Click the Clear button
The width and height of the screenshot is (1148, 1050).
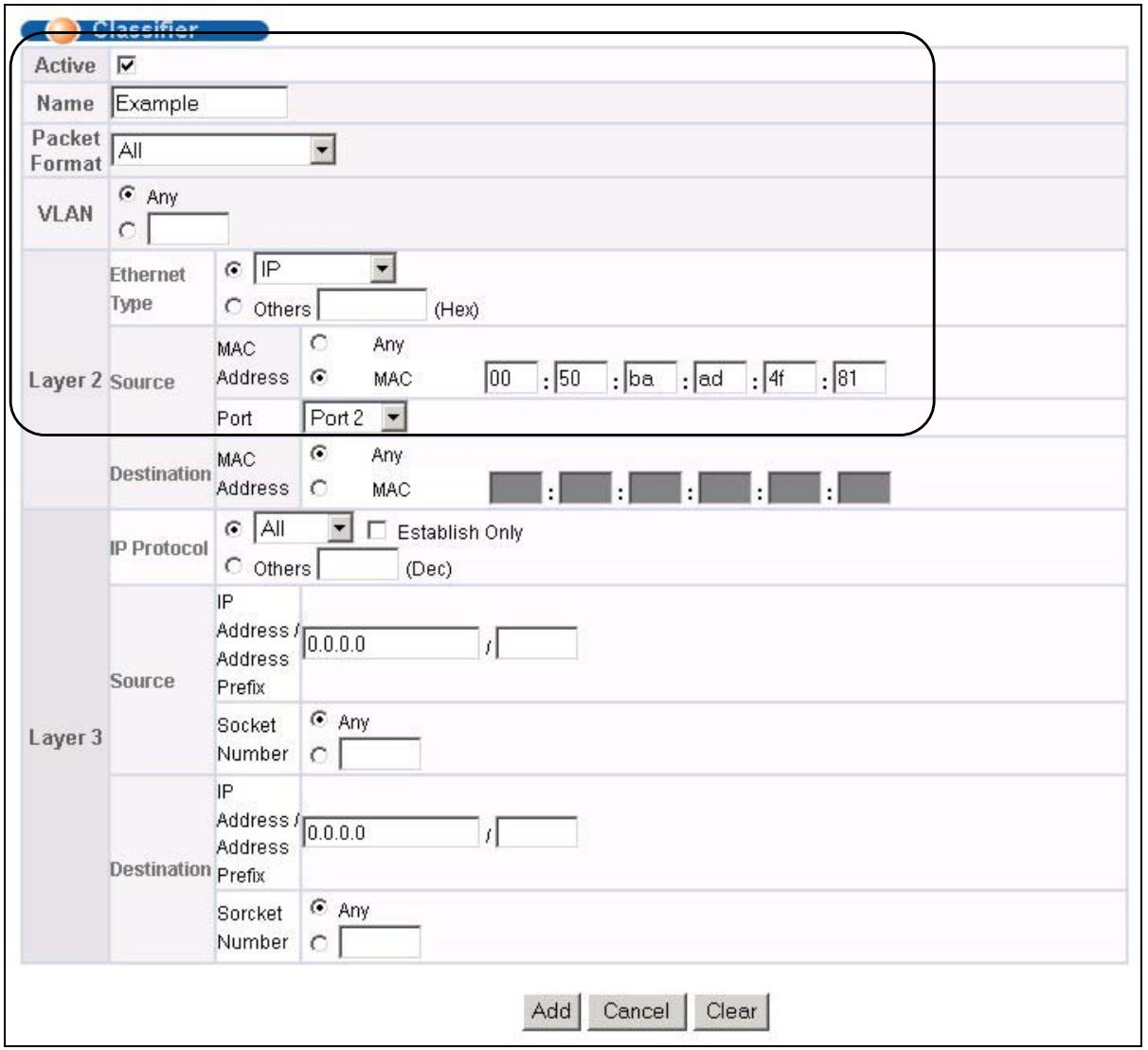(731, 1011)
